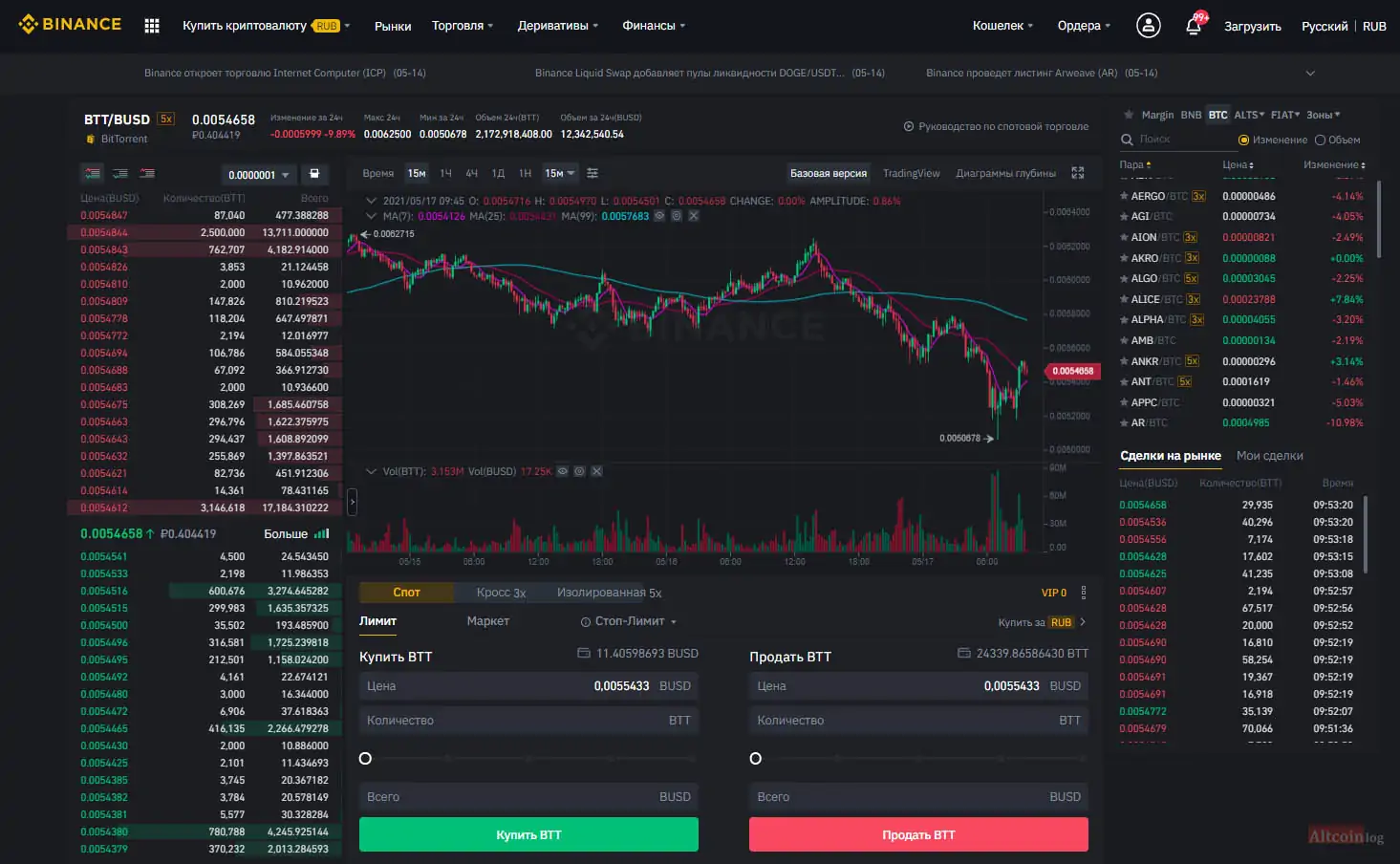Click the BTT wallet icon in Продать BTT
This screenshot has height=864, width=1400.
point(964,654)
